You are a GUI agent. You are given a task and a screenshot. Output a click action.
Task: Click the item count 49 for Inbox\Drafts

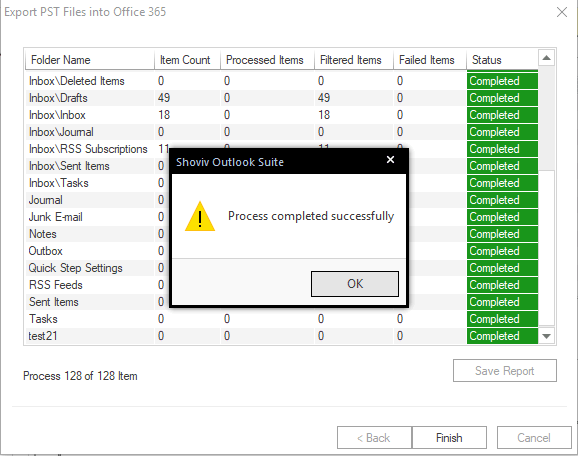click(164, 98)
